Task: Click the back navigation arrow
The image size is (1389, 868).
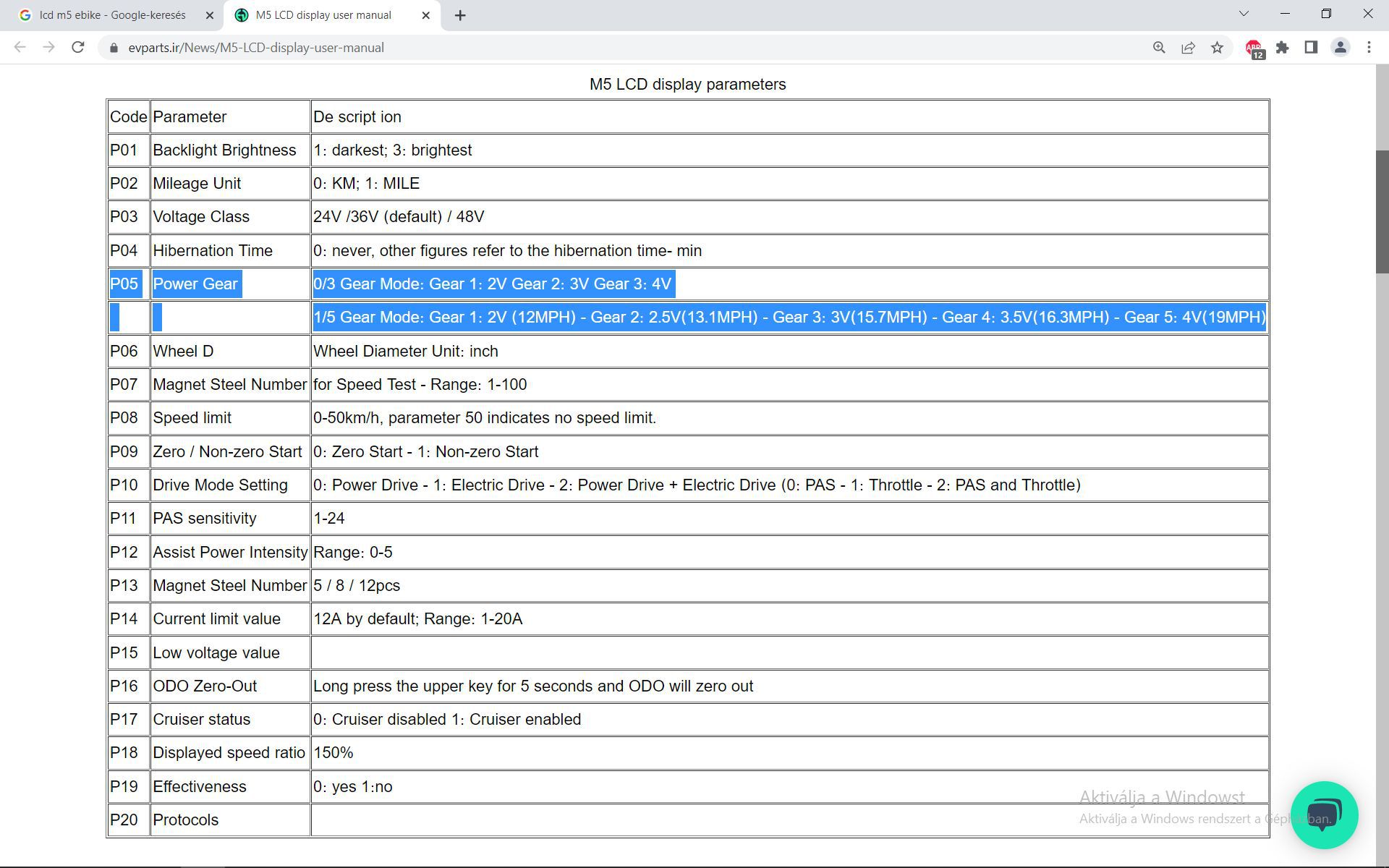Action: coord(20,48)
